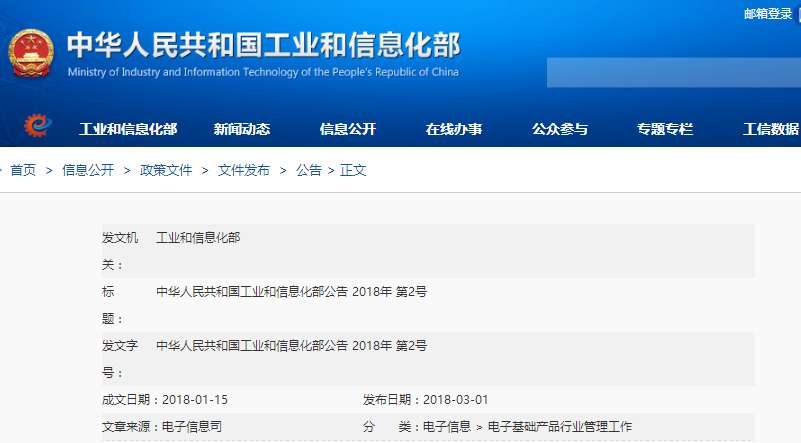Open the 专题专栏 navigation section

tap(664, 129)
